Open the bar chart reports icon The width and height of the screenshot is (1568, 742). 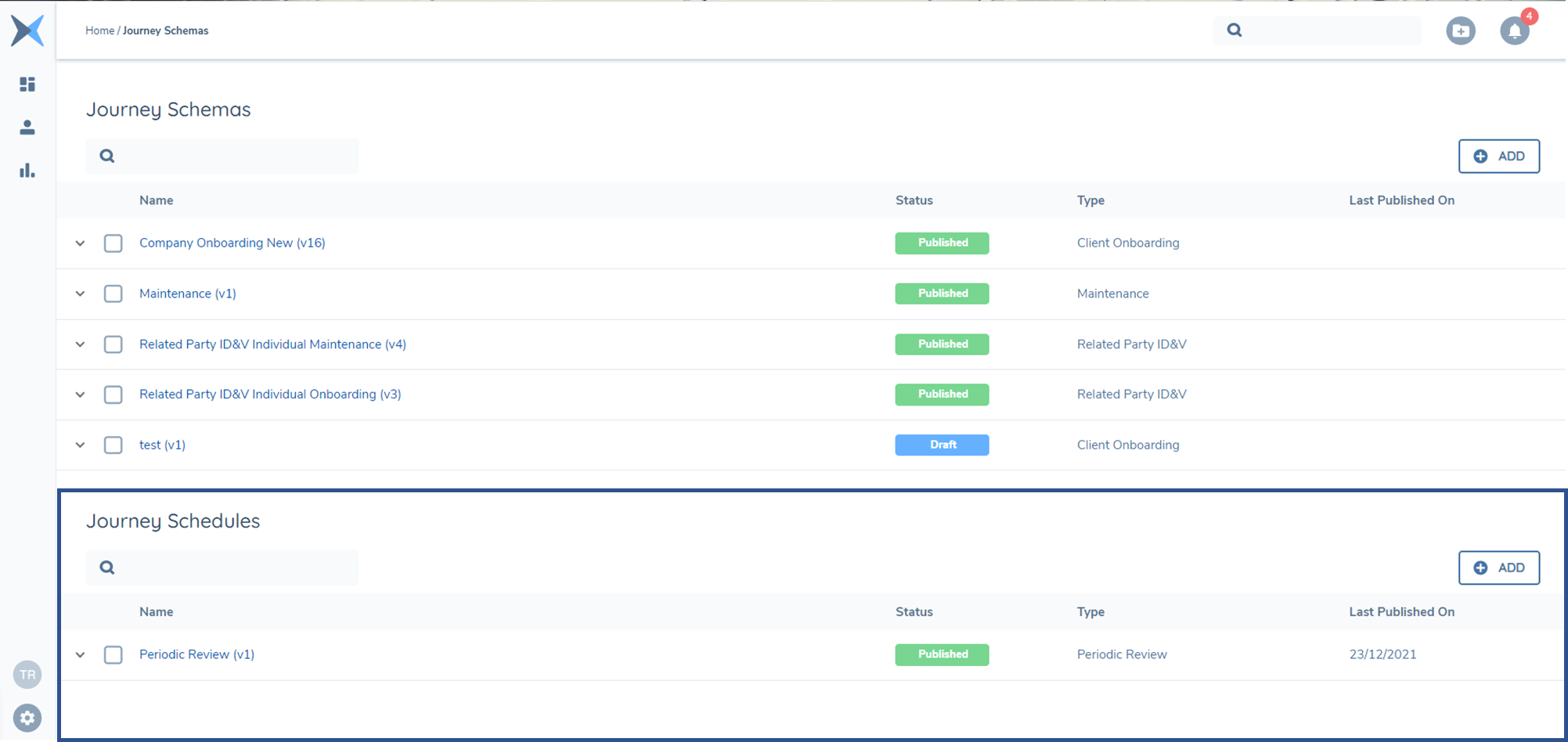click(x=27, y=170)
